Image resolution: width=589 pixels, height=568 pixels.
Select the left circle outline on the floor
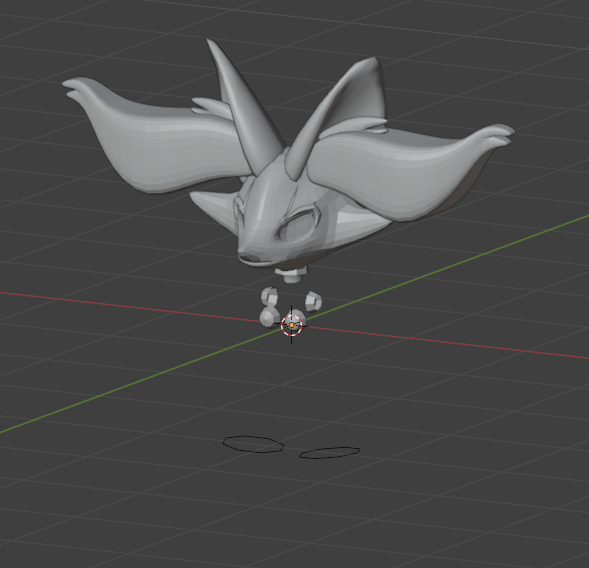253,444
